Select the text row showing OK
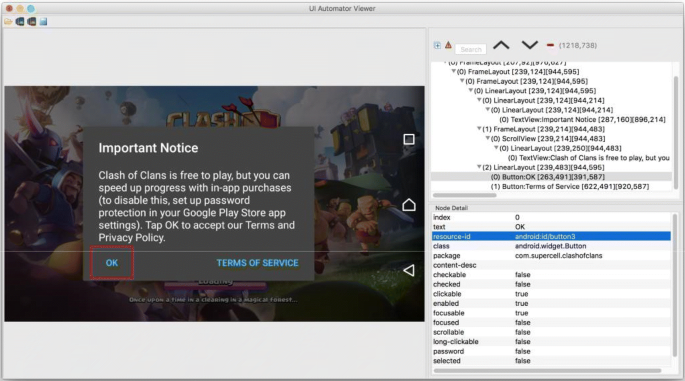This screenshot has height=381, width=685. point(551,227)
